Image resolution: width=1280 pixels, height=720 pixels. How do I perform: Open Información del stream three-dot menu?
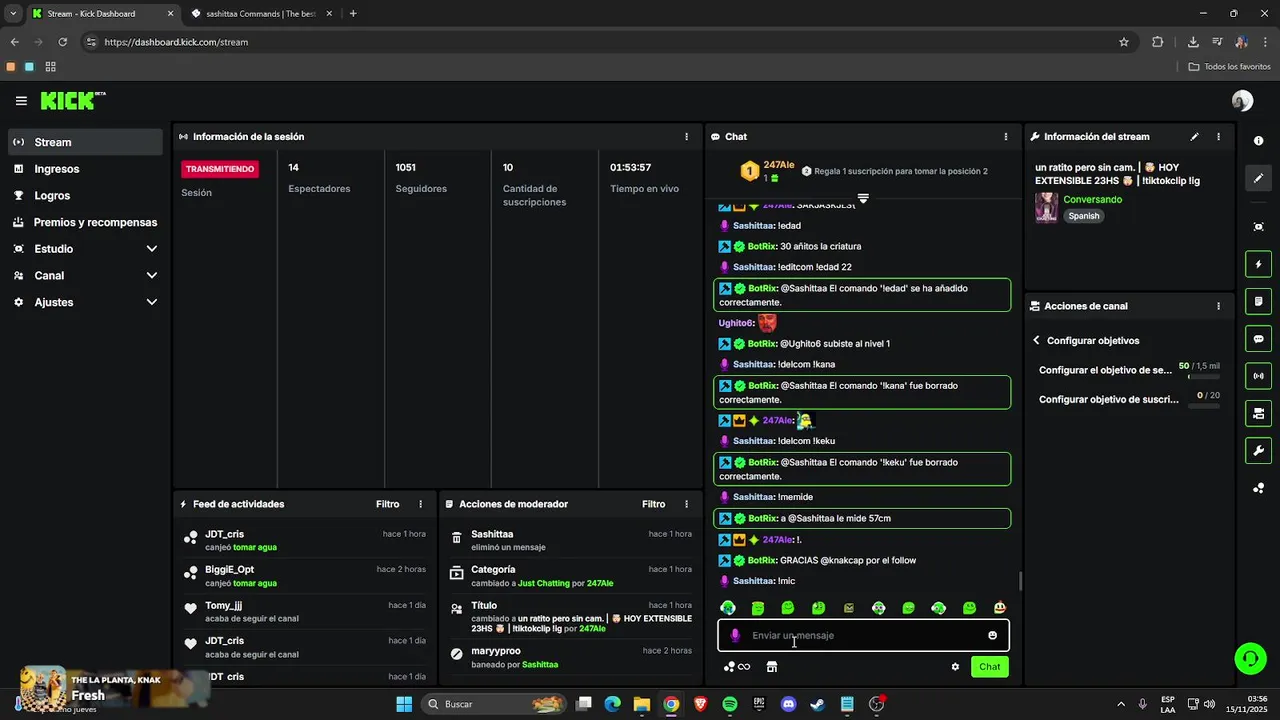[x=1218, y=137]
